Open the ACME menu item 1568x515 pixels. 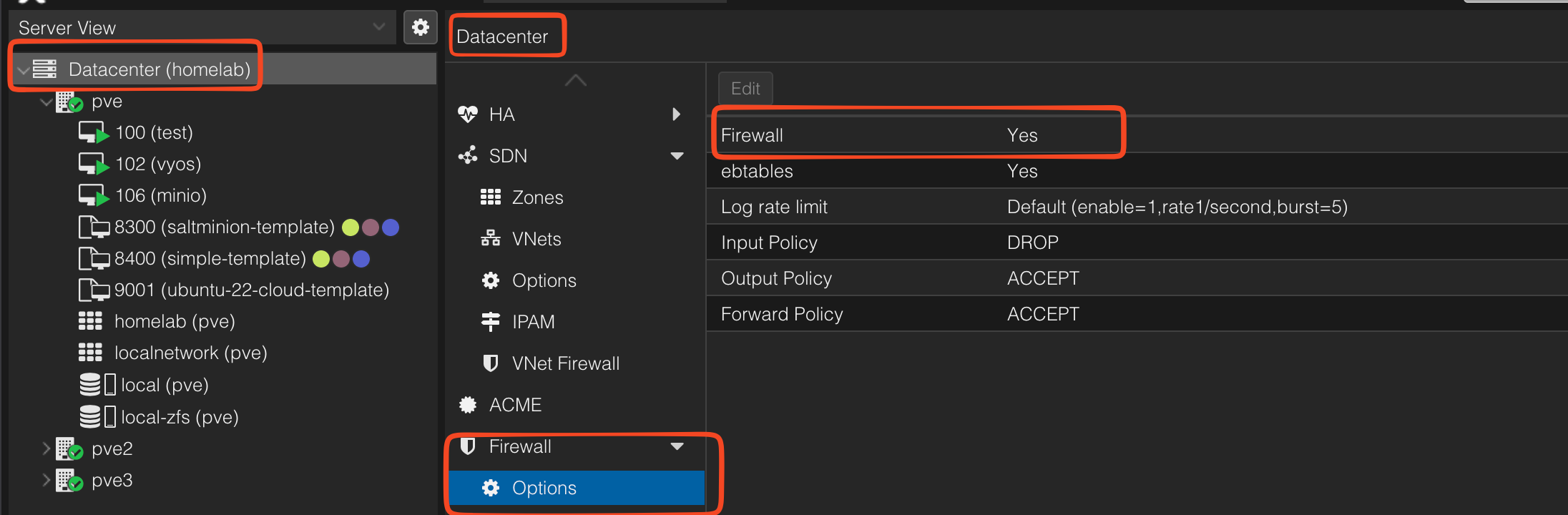(x=514, y=405)
